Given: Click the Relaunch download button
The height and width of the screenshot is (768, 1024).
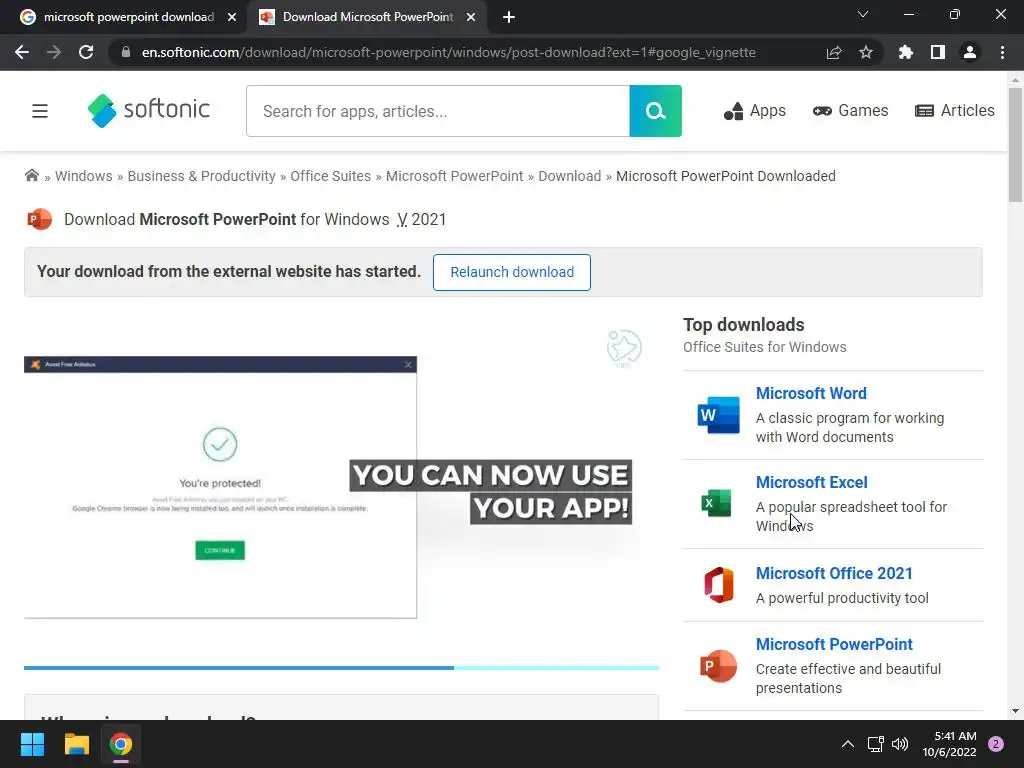Looking at the screenshot, I should point(512,272).
